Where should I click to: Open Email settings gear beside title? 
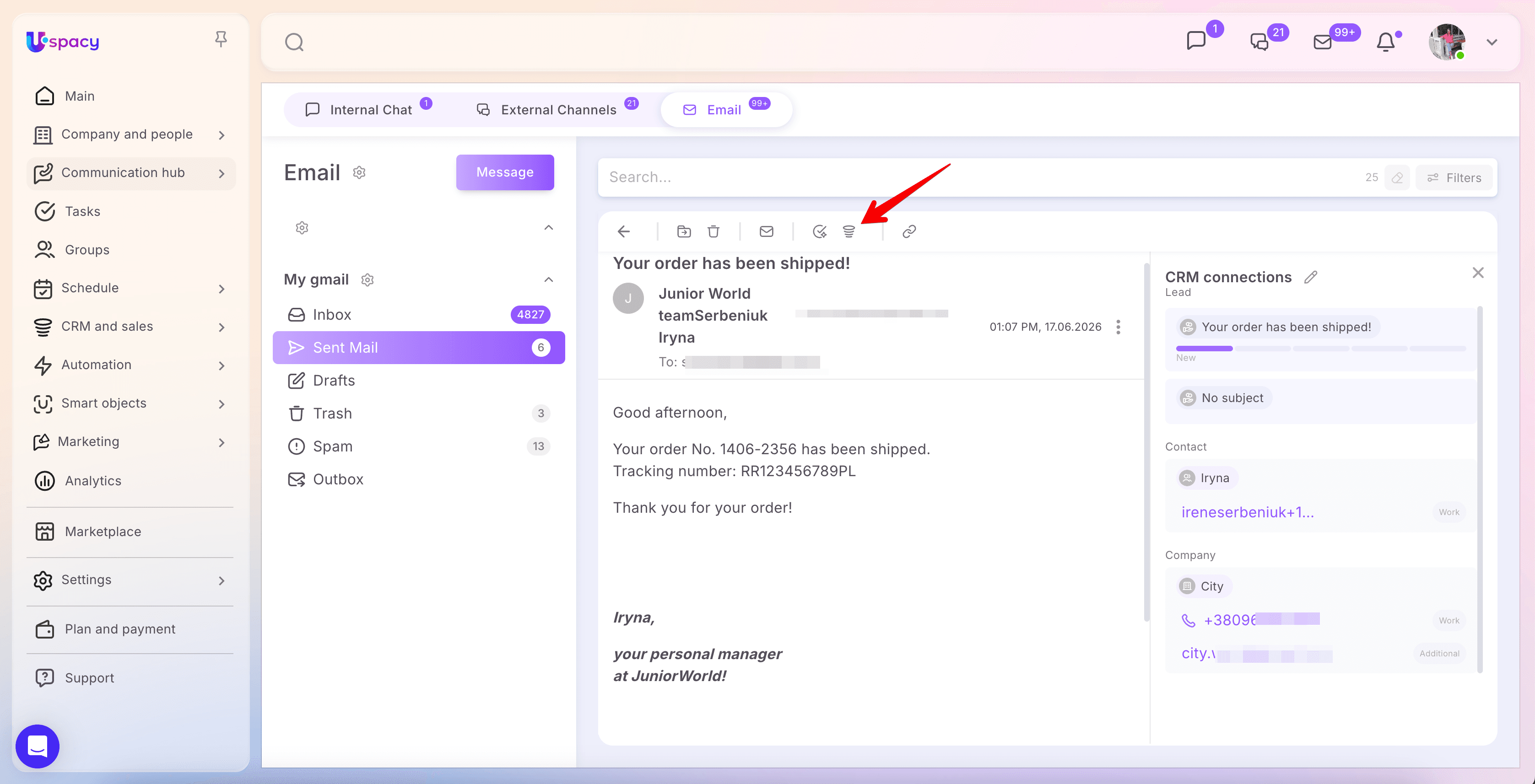coord(359,173)
